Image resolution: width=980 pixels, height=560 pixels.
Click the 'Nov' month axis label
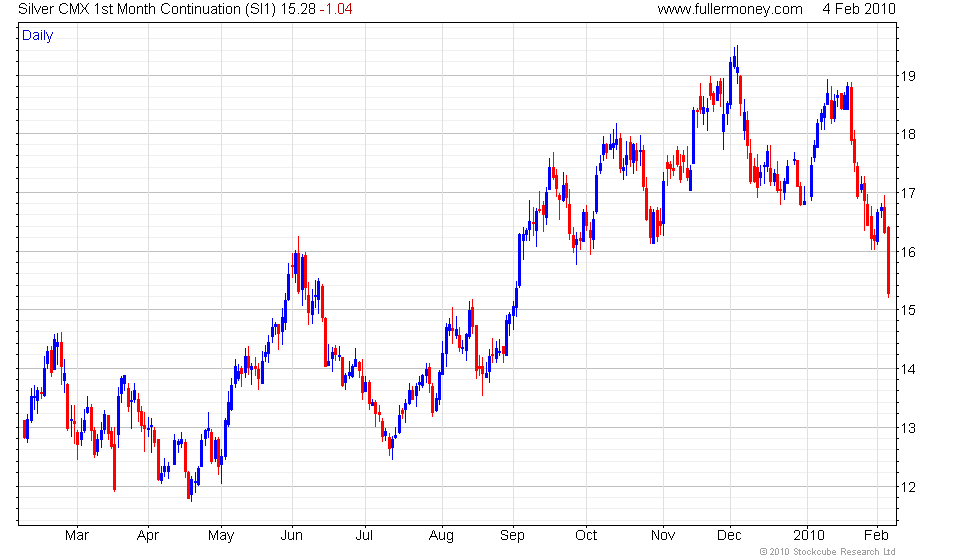click(663, 536)
